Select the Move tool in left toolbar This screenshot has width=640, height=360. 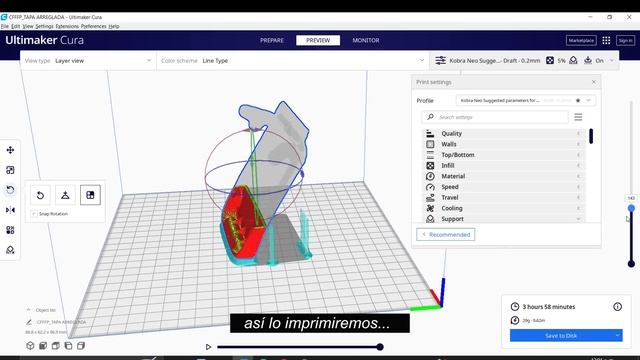10,150
